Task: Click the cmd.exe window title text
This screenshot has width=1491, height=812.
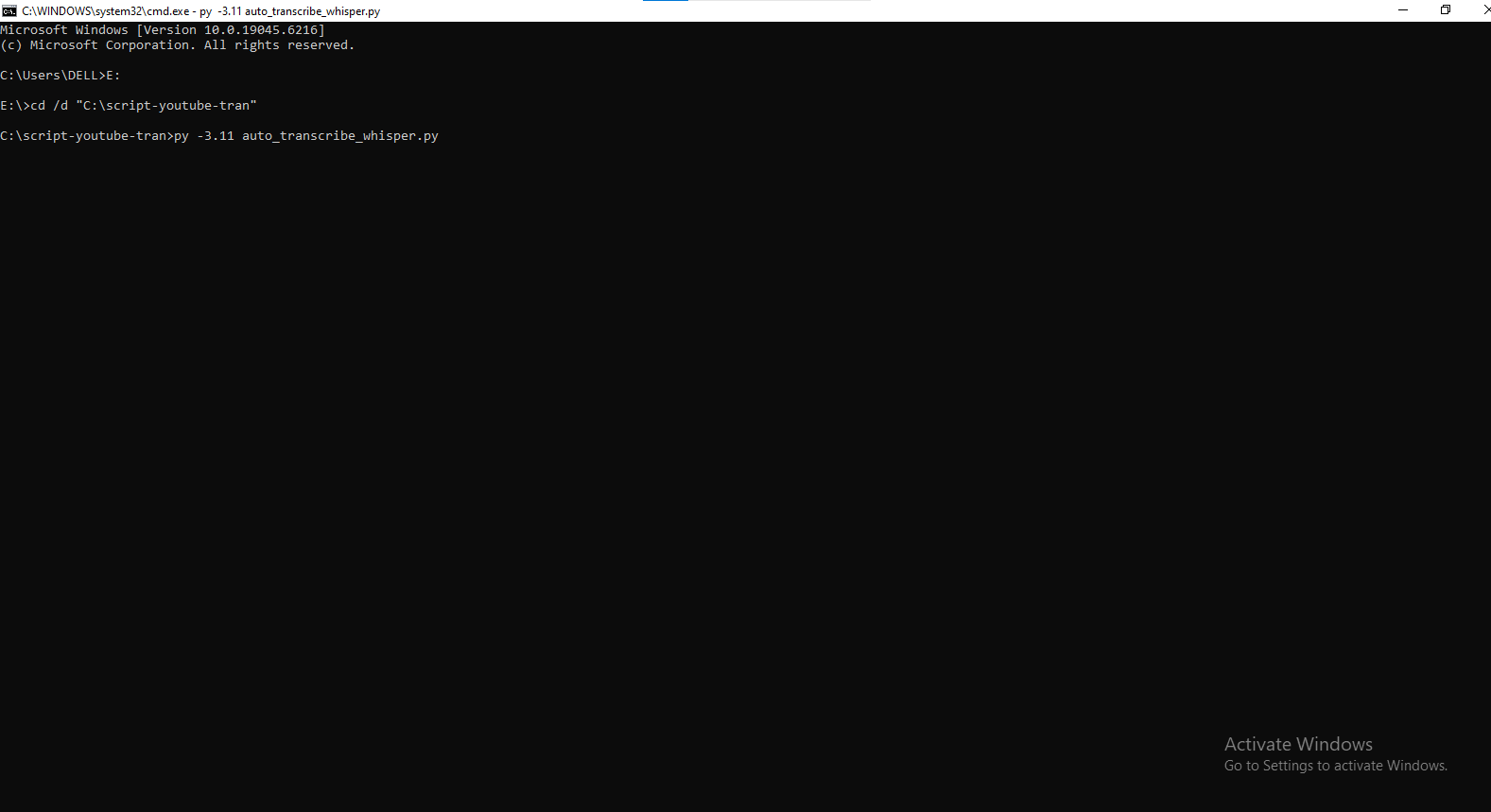Action: 200,11
